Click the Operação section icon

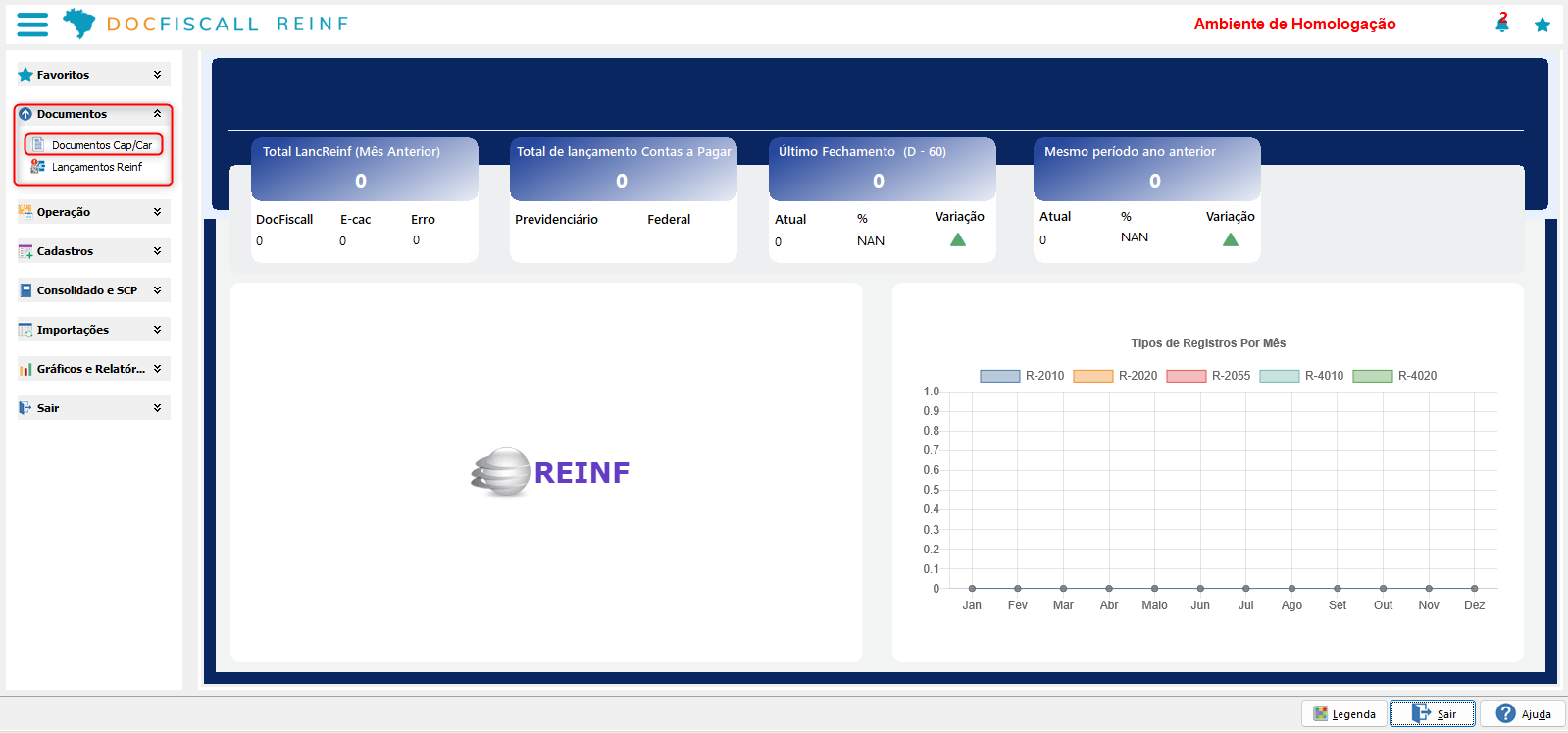coord(25,212)
